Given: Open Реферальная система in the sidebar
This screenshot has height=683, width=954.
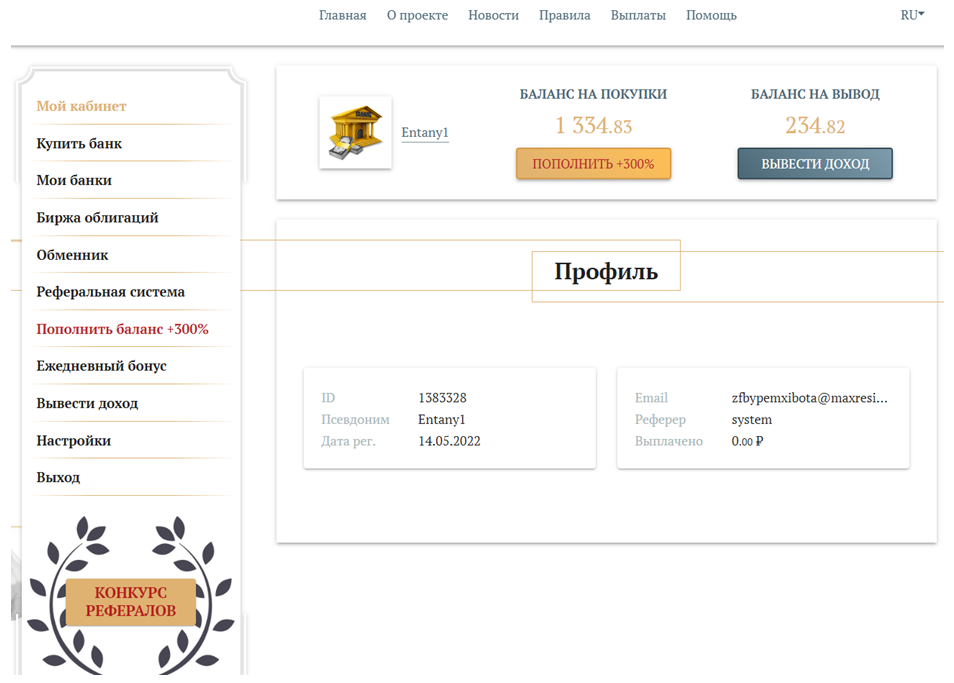Looking at the screenshot, I should click(111, 292).
